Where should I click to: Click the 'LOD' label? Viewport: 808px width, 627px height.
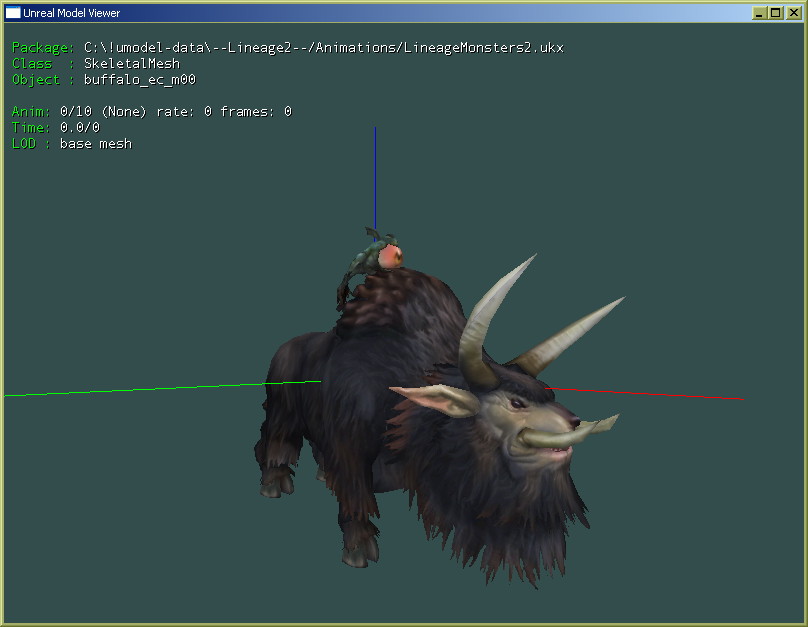coord(24,143)
